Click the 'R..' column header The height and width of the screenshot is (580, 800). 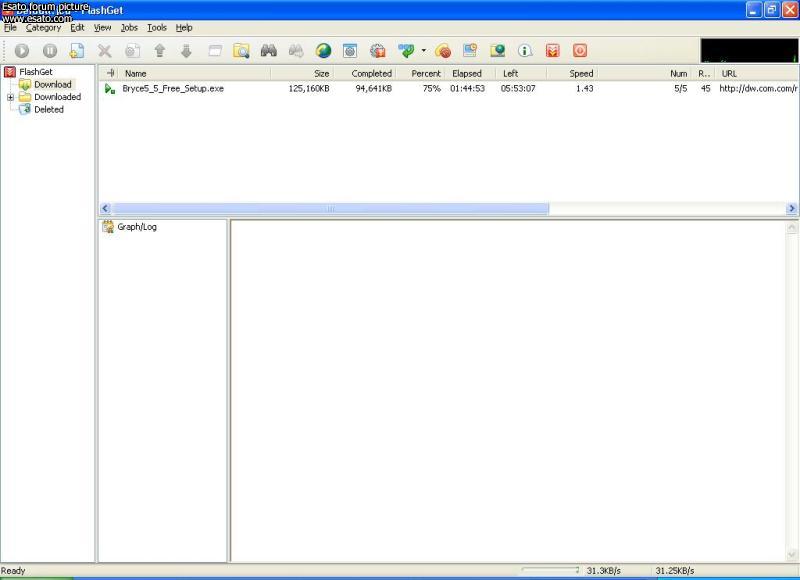pyautogui.click(x=704, y=73)
